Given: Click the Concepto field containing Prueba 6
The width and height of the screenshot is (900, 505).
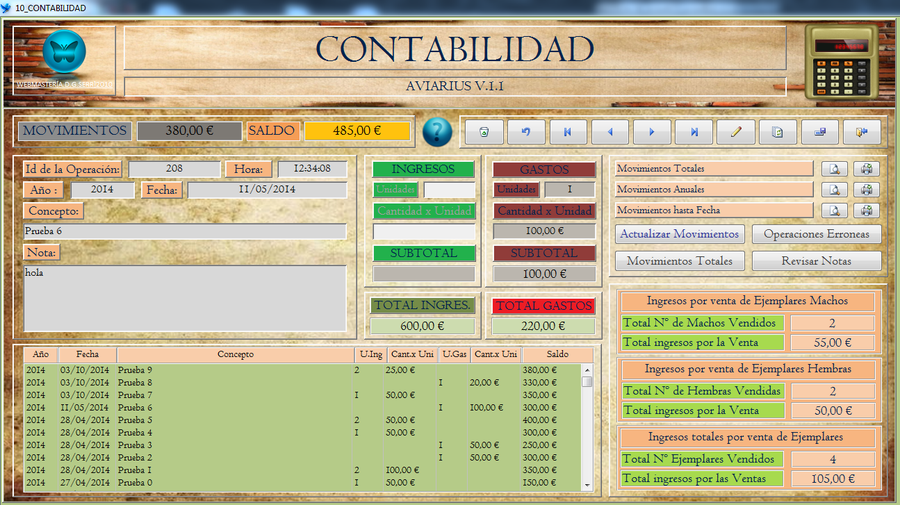Looking at the screenshot, I should pyautogui.click(x=185, y=231).
